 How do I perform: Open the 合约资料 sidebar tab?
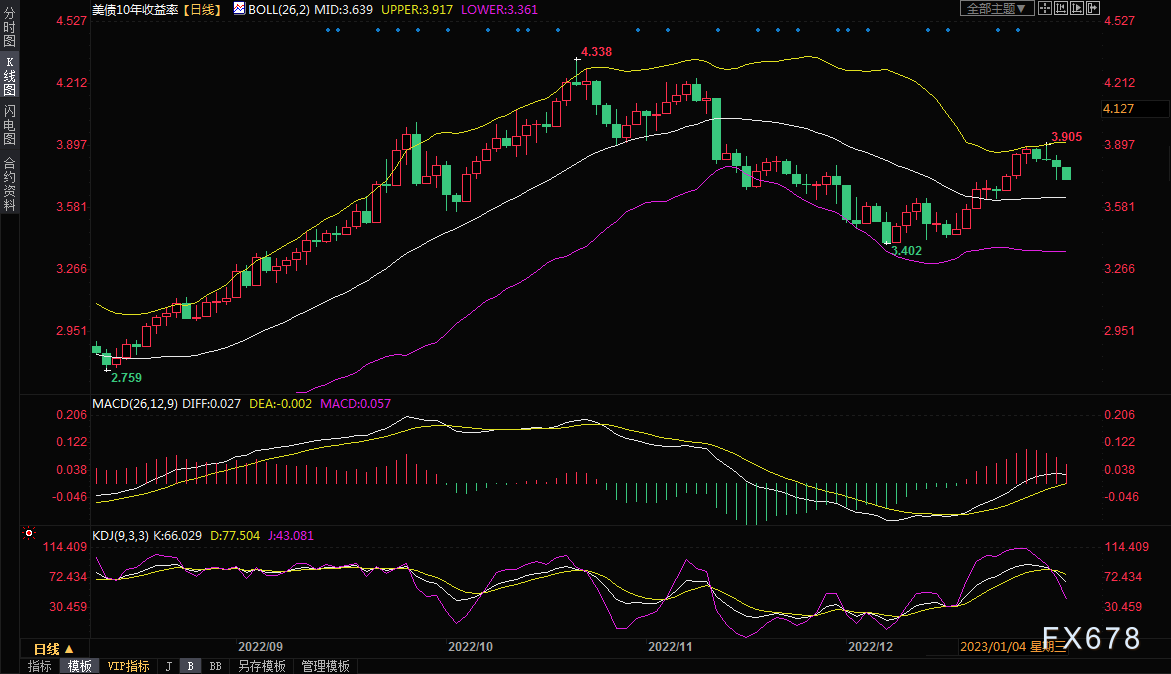click(x=9, y=183)
